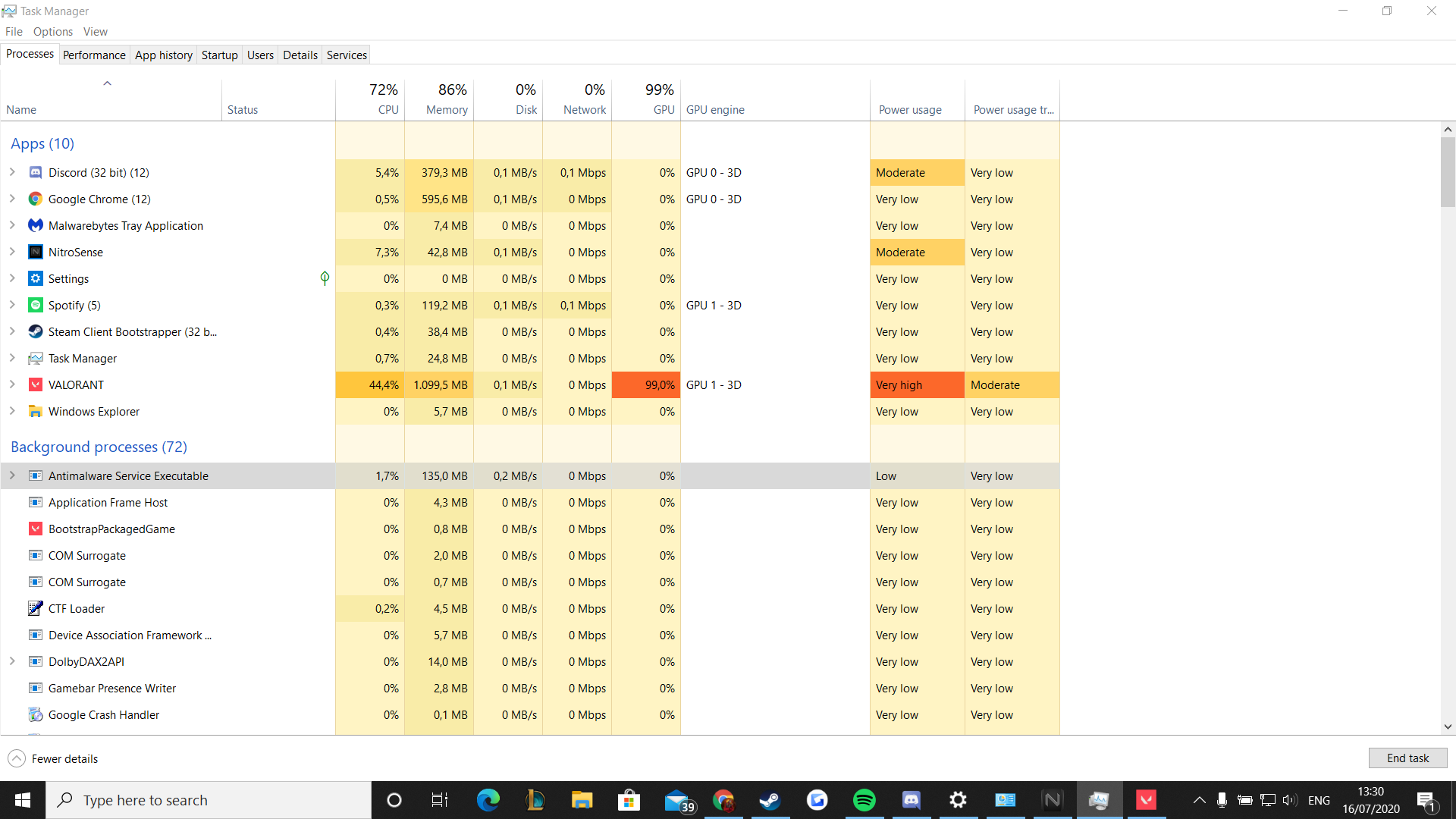Open Microsoft Store from the taskbar
The image size is (1456, 819).
[x=629, y=800]
